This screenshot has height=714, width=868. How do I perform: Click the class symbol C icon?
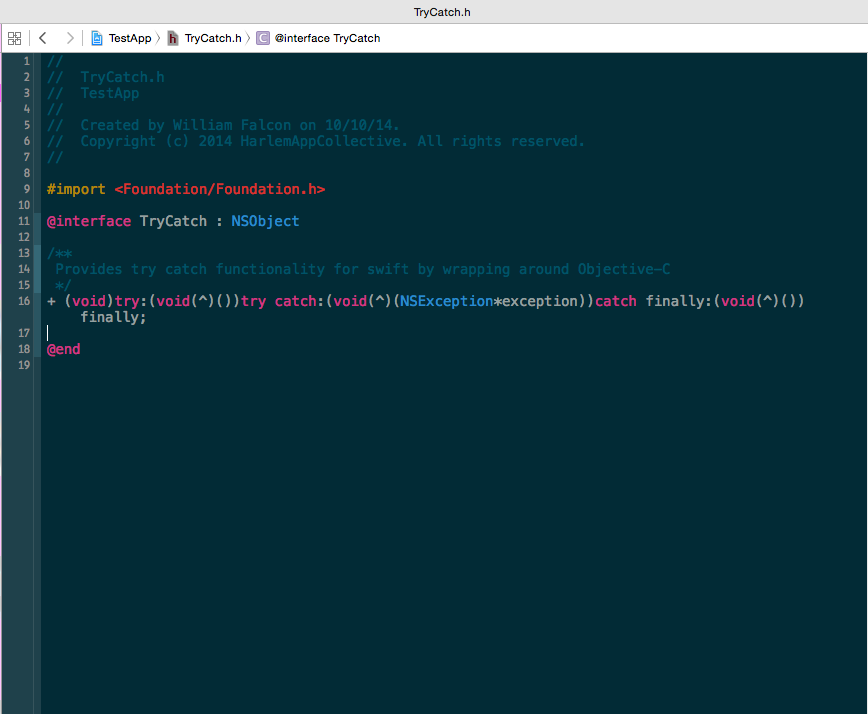tap(263, 38)
